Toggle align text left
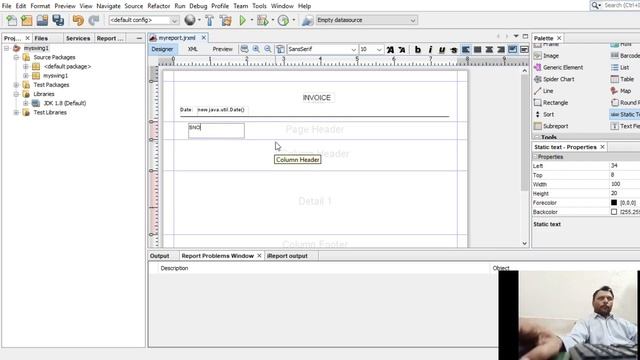The image size is (640, 360). pyautogui.click(x=465, y=50)
